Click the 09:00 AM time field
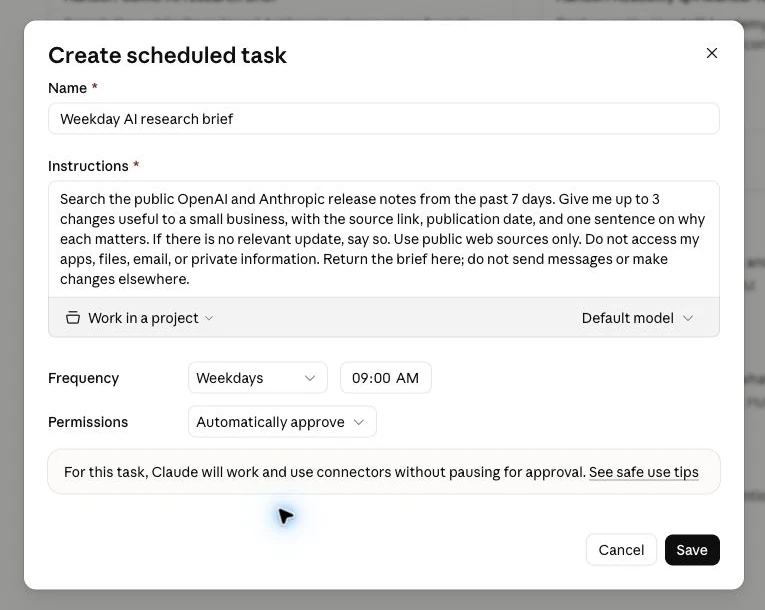Image resolution: width=765 pixels, height=610 pixels. pos(385,378)
